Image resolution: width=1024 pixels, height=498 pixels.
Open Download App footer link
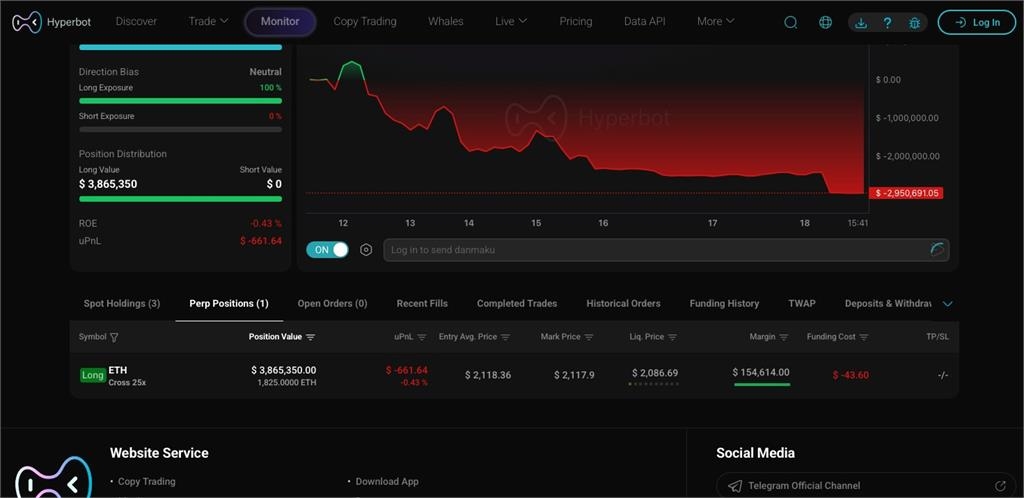tap(387, 482)
